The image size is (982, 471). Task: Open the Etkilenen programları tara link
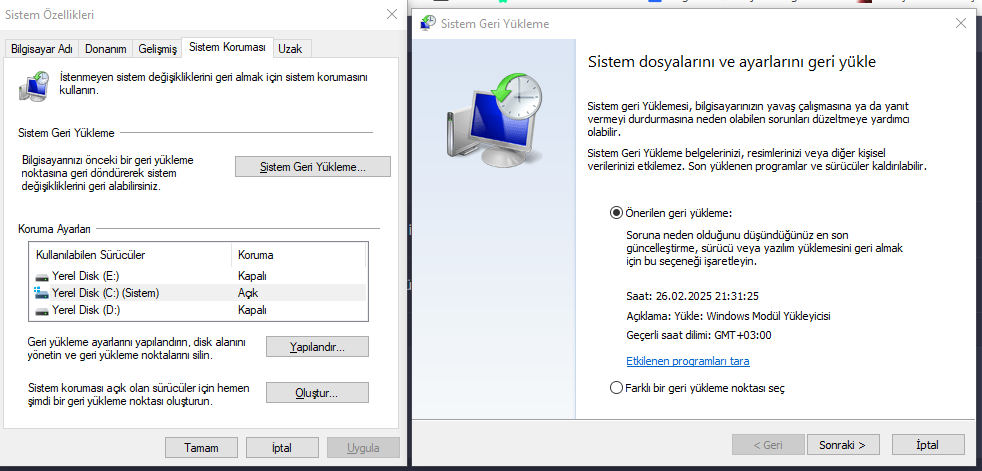pos(688,361)
